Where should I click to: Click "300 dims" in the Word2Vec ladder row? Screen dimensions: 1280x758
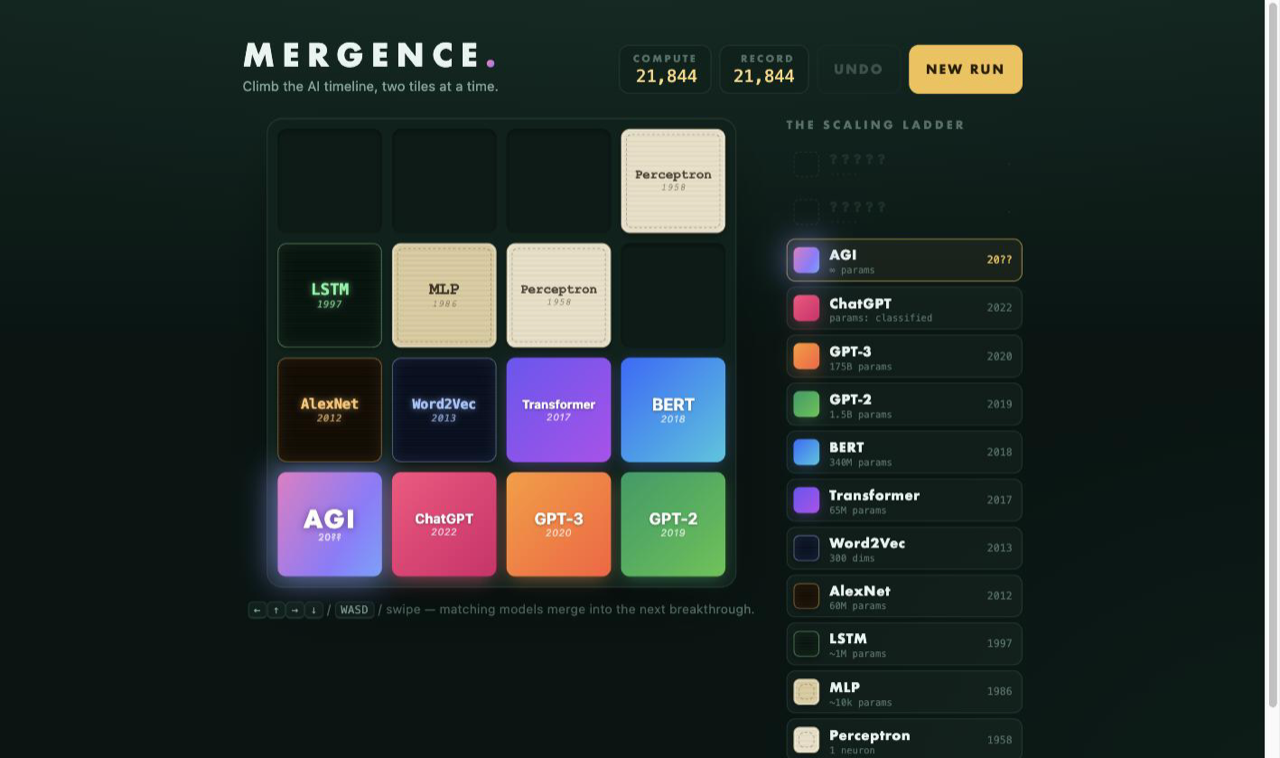click(853, 559)
